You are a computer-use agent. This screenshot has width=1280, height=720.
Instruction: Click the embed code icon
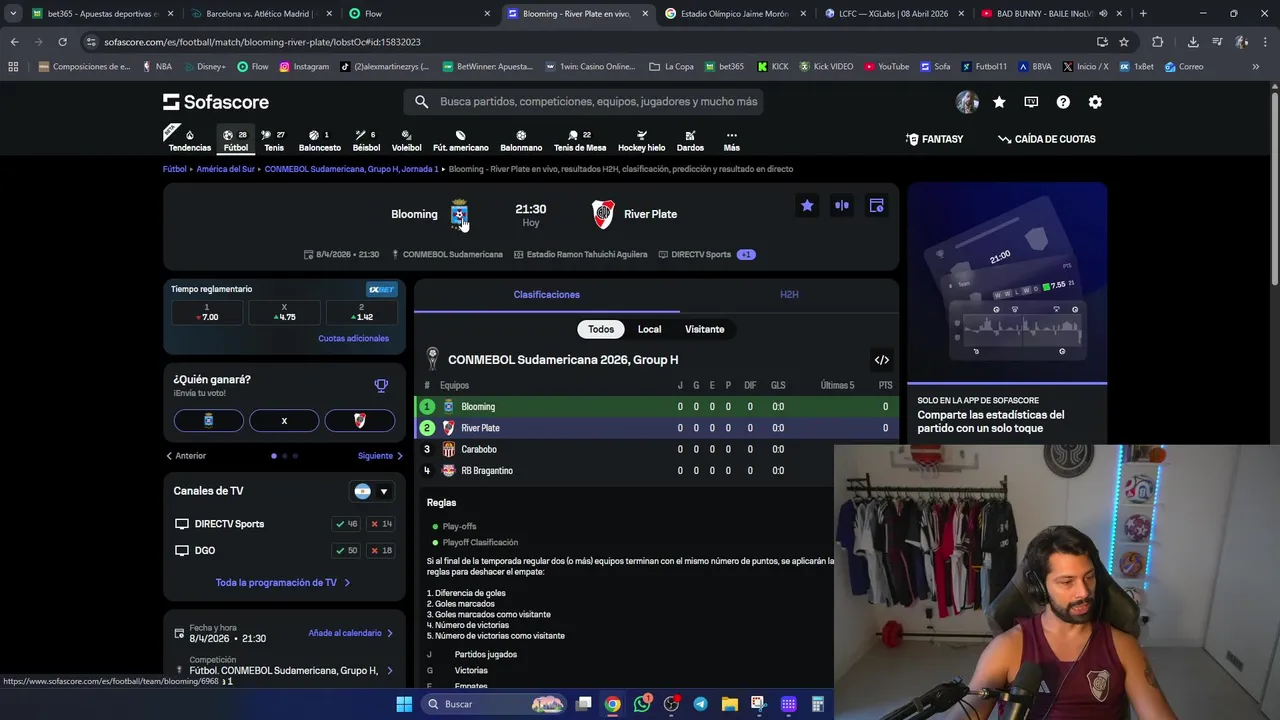click(x=881, y=360)
